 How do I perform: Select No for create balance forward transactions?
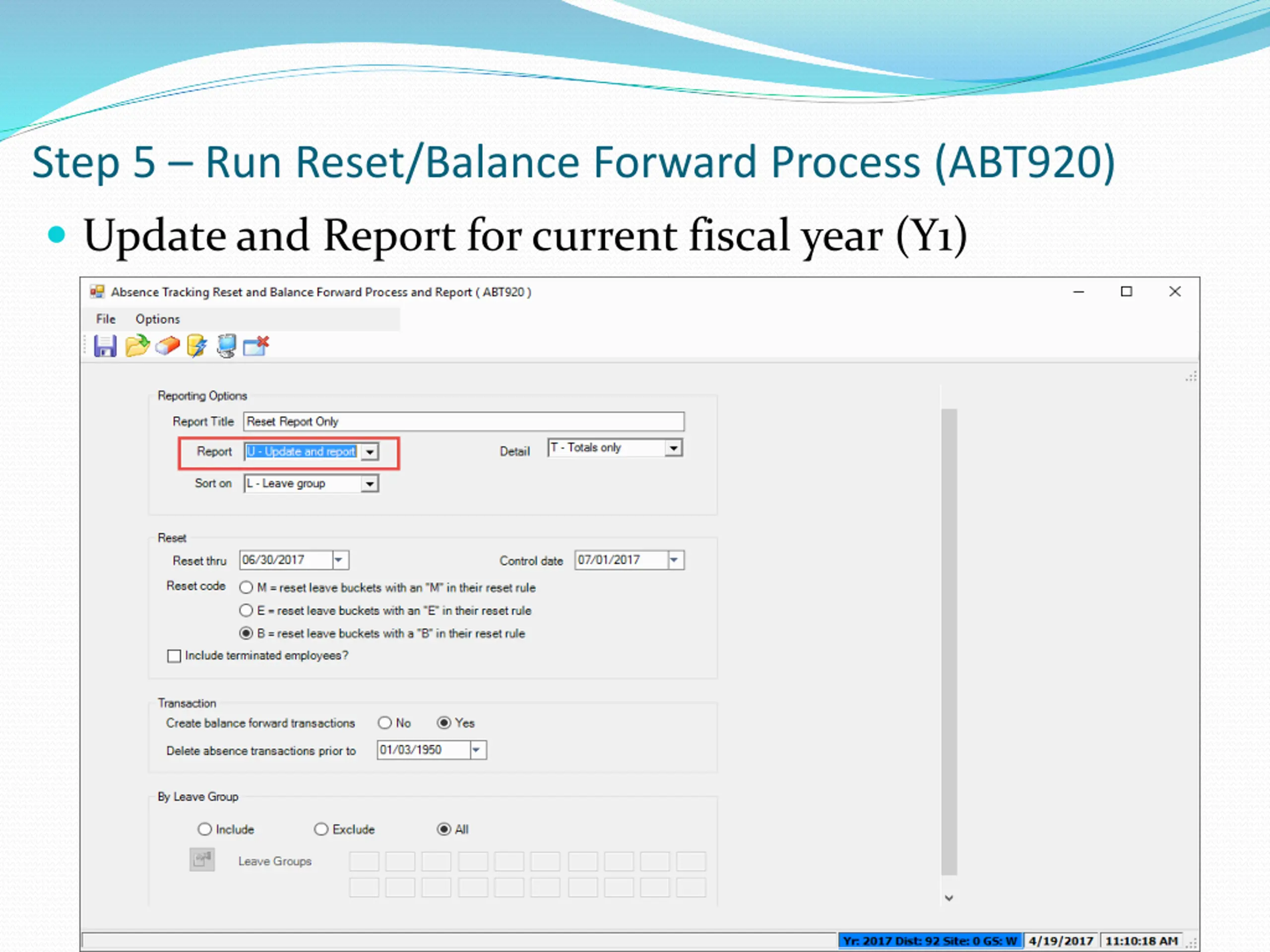pyautogui.click(x=384, y=723)
